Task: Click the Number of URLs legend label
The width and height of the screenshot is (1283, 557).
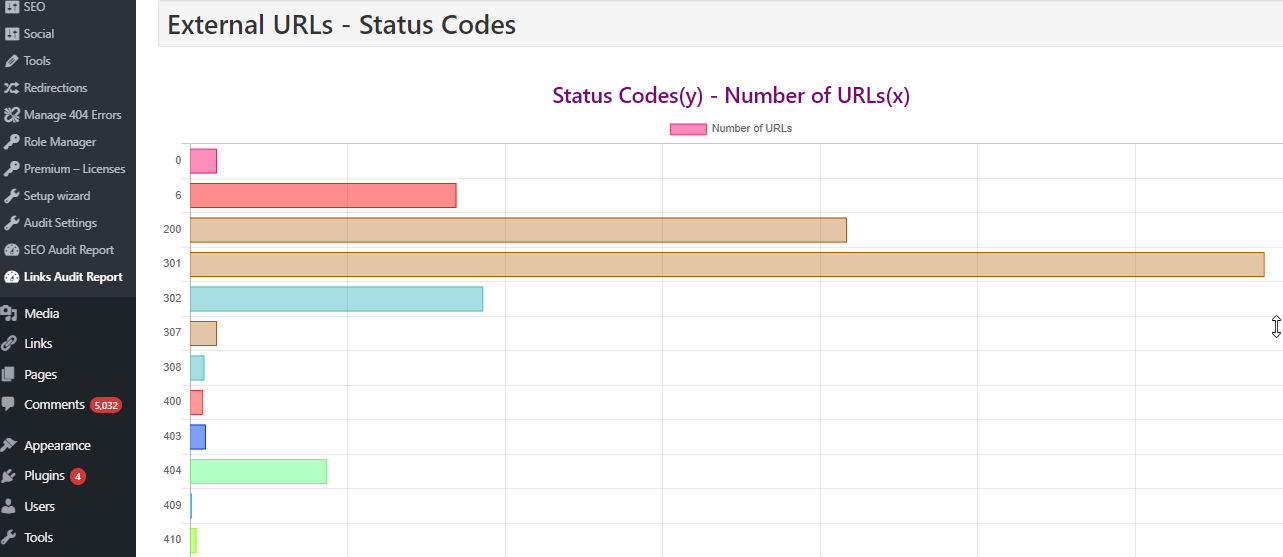Action: pos(752,128)
